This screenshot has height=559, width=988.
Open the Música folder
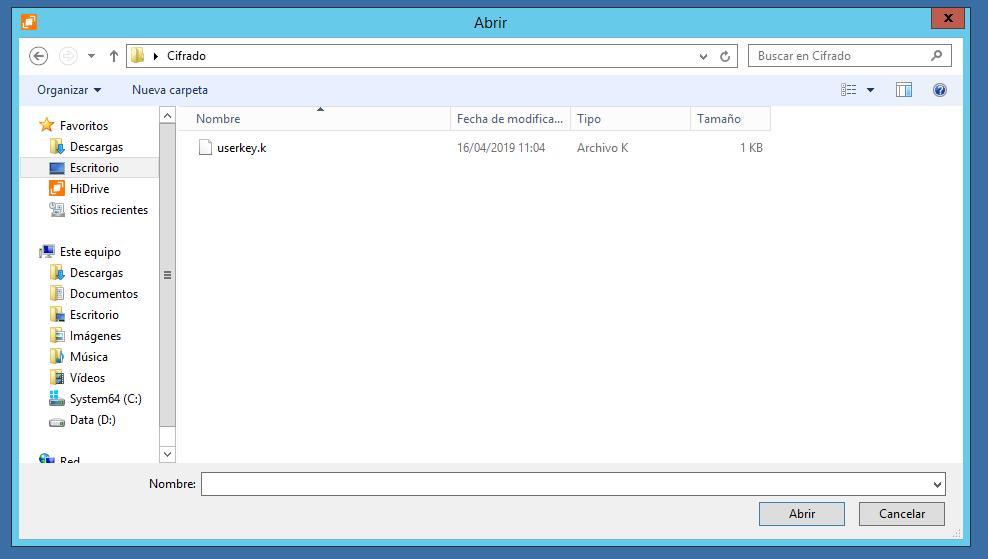pyautogui.click(x=89, y=357)
